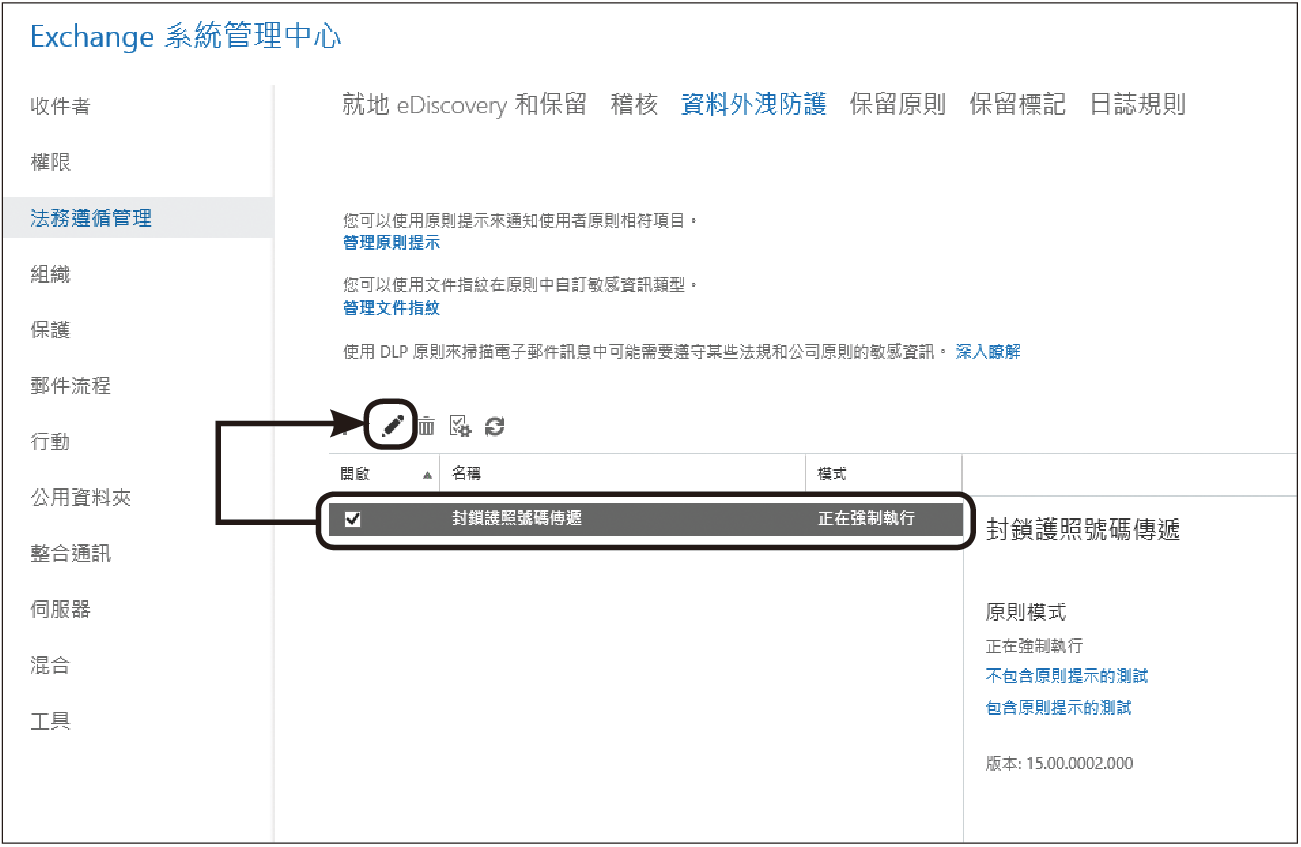The width and height of the screenshot is (1301, 847).
Task: Click the checklist-with-gear settings icon
Action: [x=460, y=427]
